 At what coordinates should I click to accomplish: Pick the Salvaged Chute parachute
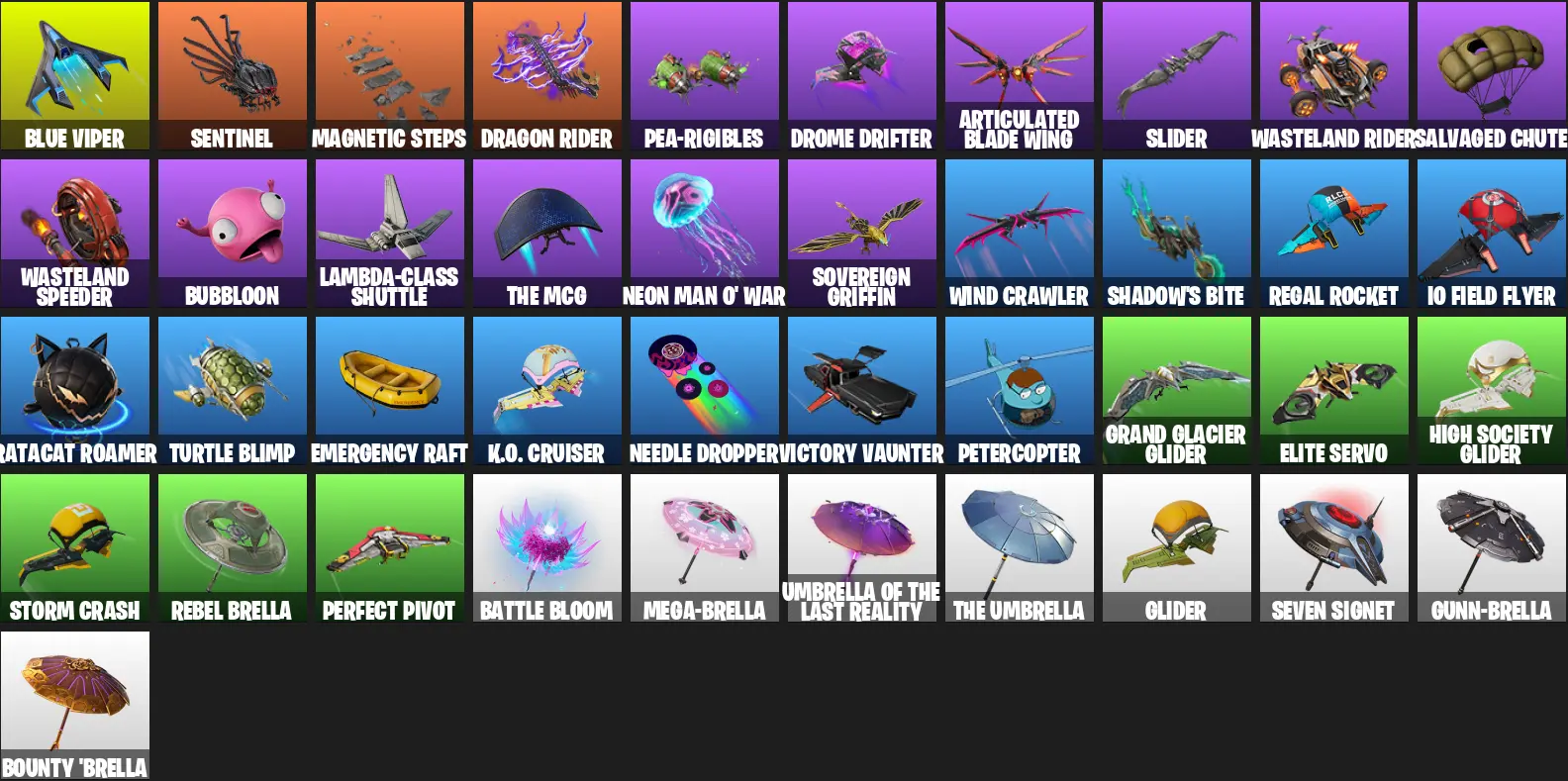click(x=1492, y=76)
